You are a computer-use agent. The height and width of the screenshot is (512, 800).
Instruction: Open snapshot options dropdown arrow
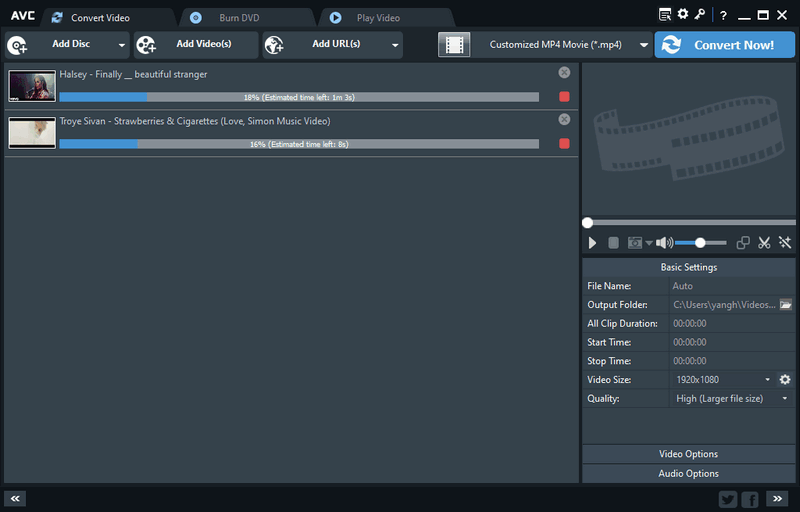coord(648,243)
